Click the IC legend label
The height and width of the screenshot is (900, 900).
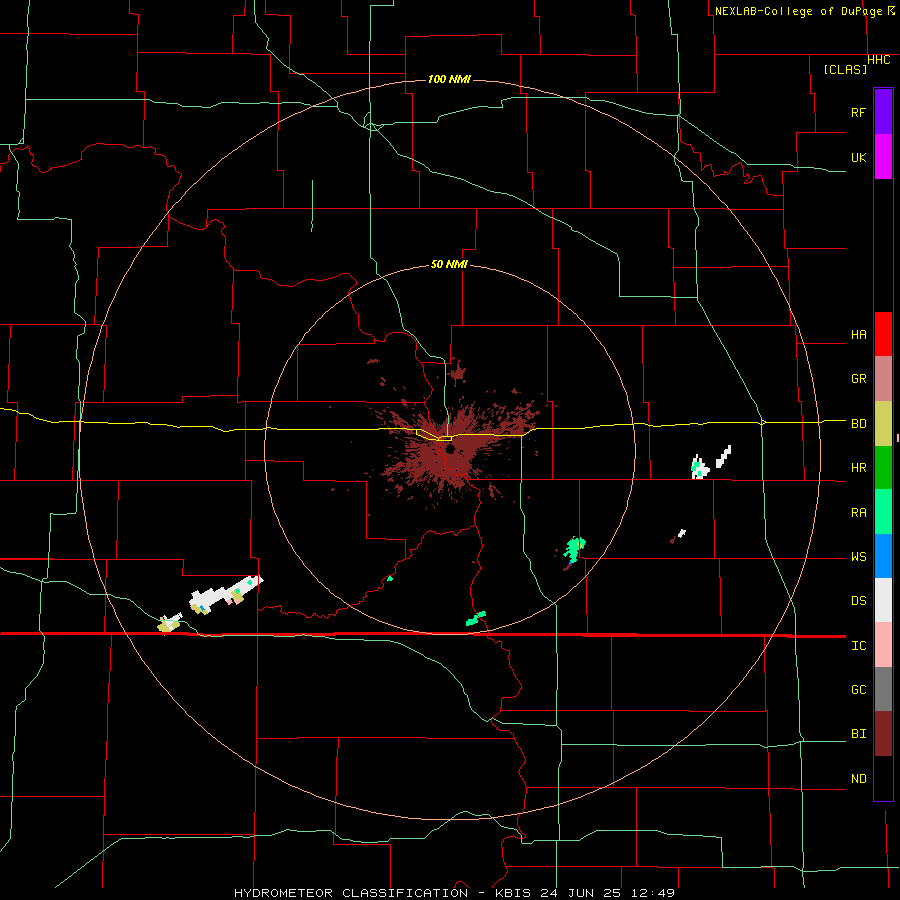tap(858, 646)
